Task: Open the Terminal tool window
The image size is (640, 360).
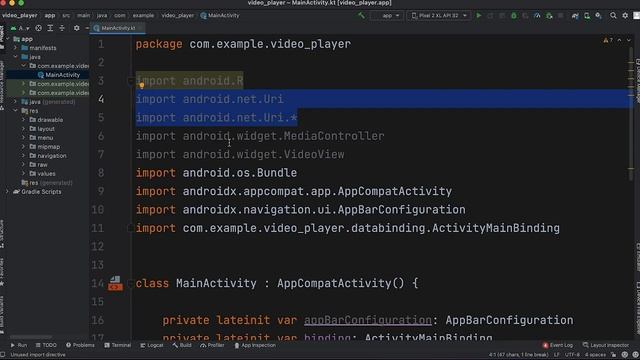Action: pos(118,345)
